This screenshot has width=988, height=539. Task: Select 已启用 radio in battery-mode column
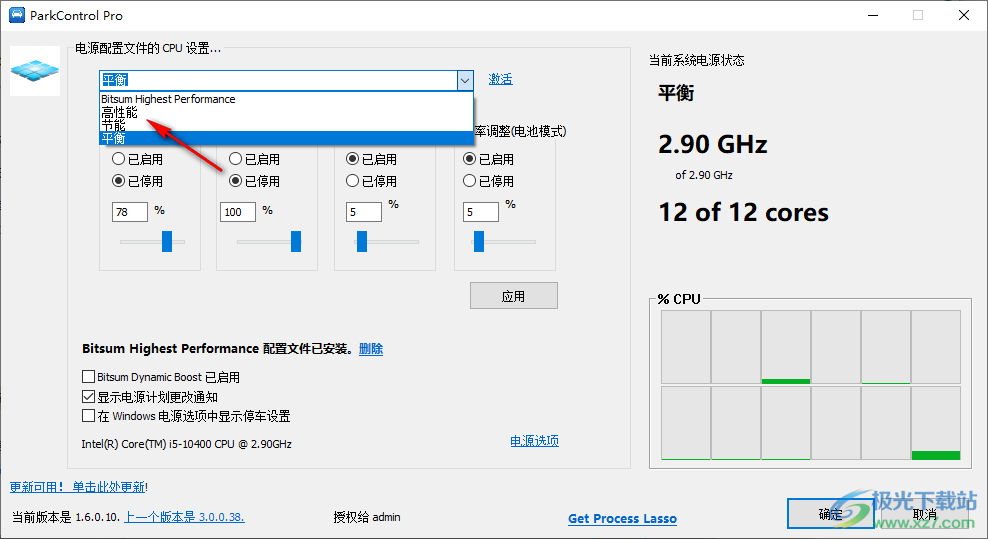(469, 159)
